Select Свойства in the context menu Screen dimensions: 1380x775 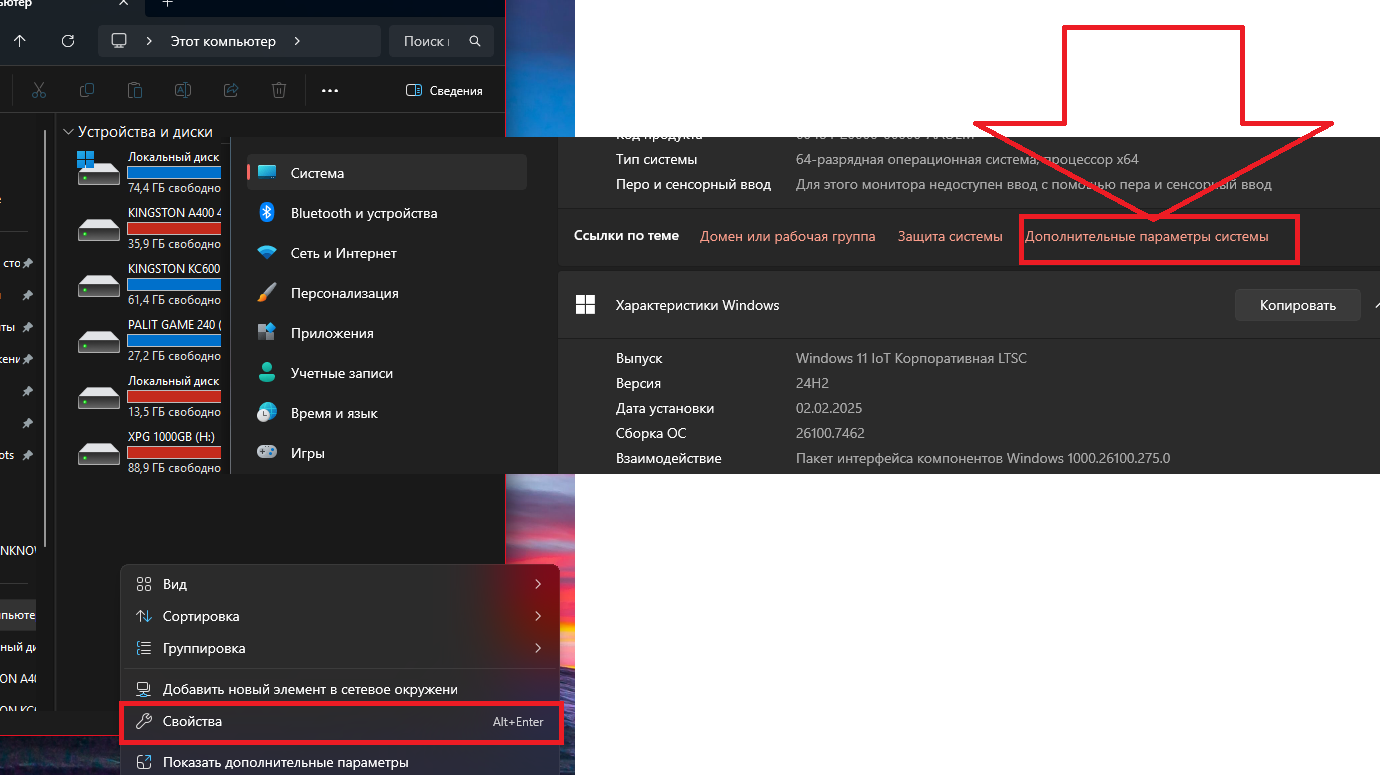[x=340, y=721]
